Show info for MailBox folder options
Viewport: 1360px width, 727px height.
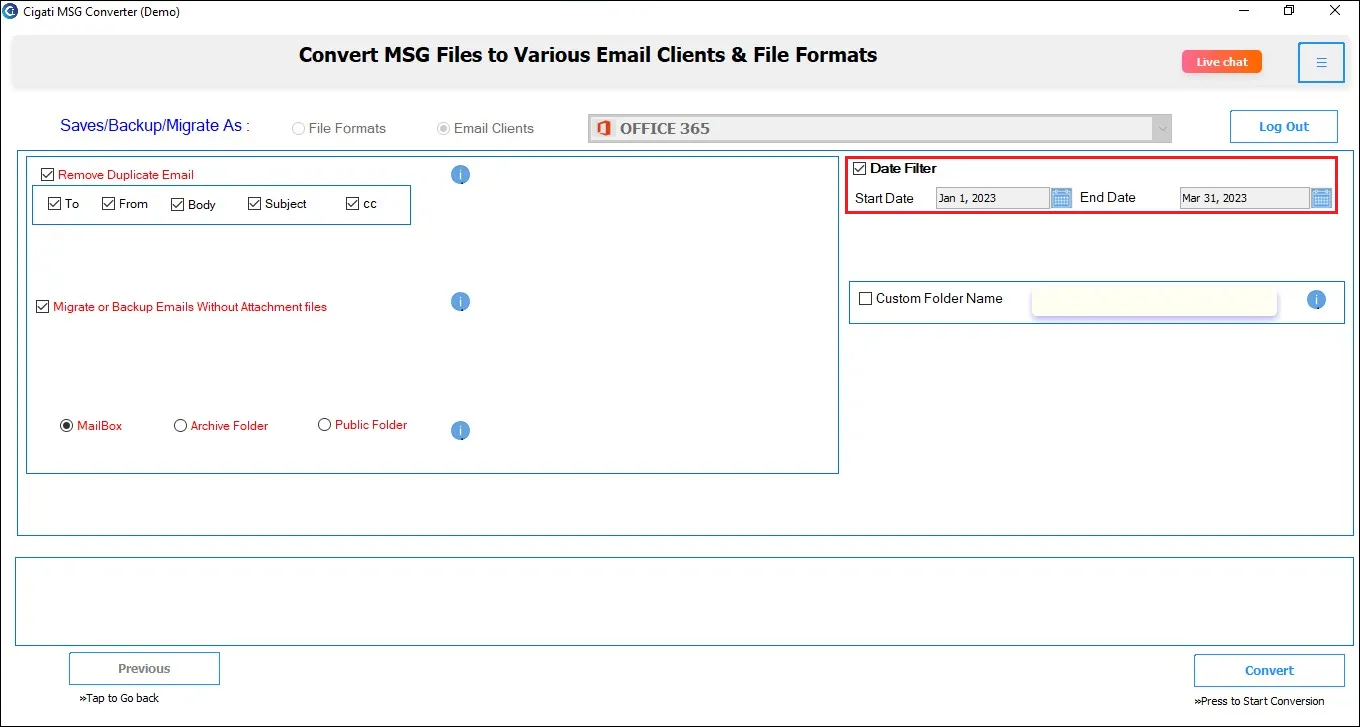point(460,431)
